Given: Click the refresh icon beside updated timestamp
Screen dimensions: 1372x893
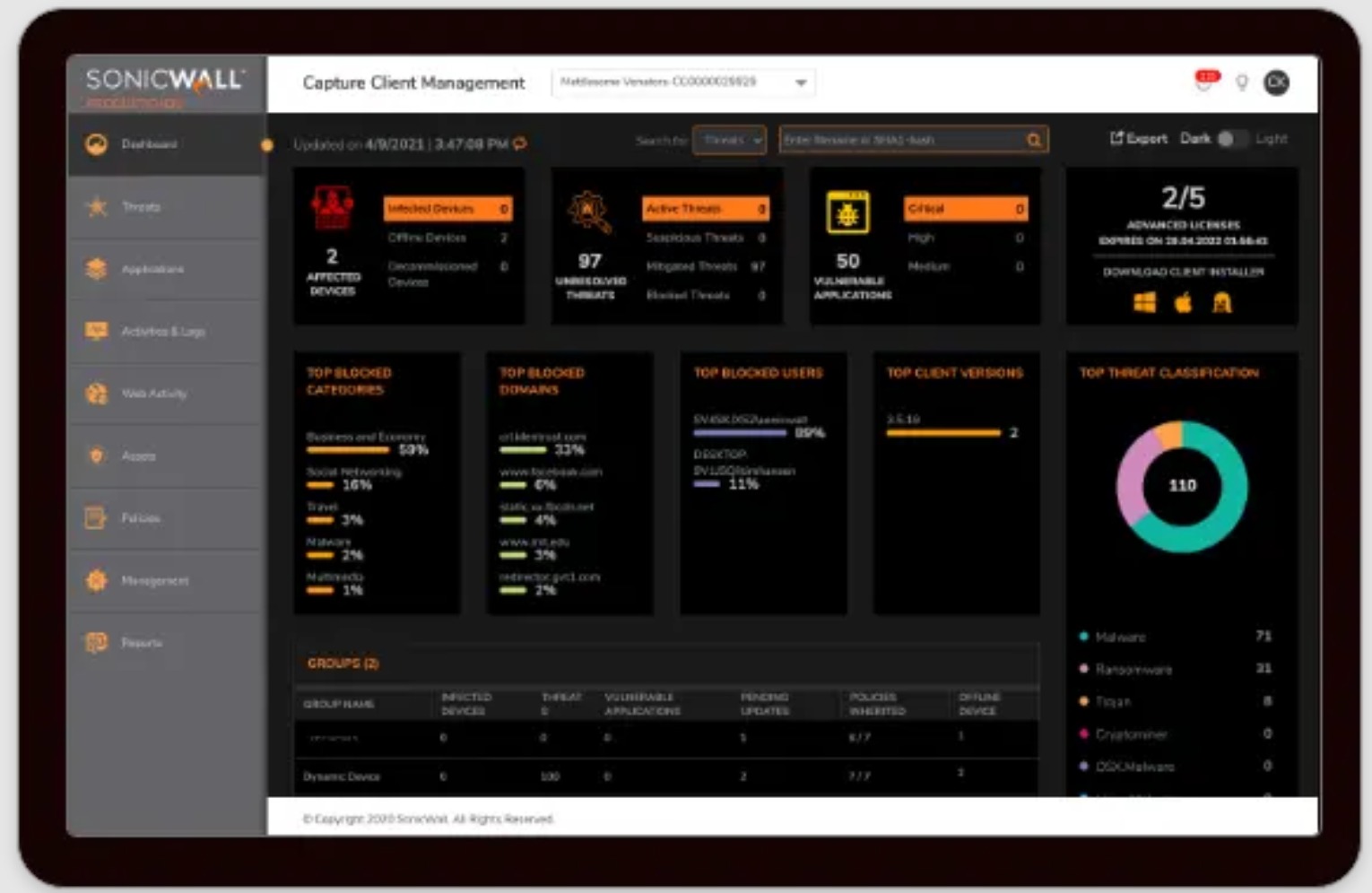Looking at the screenshot, I should (520, 143).
